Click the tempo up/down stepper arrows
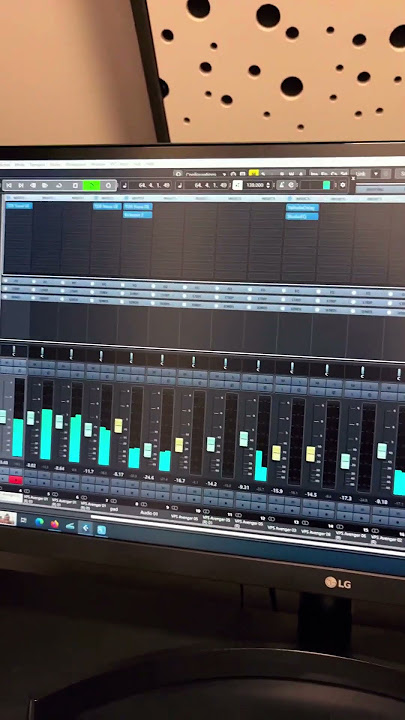This screenshot has width=405, height=720. (x=268, y=185)
